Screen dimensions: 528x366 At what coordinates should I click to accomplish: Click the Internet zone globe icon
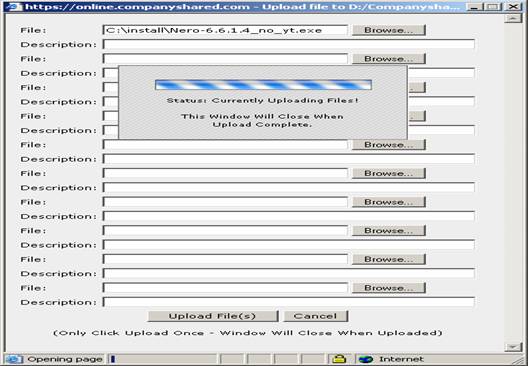click(366, 359)
